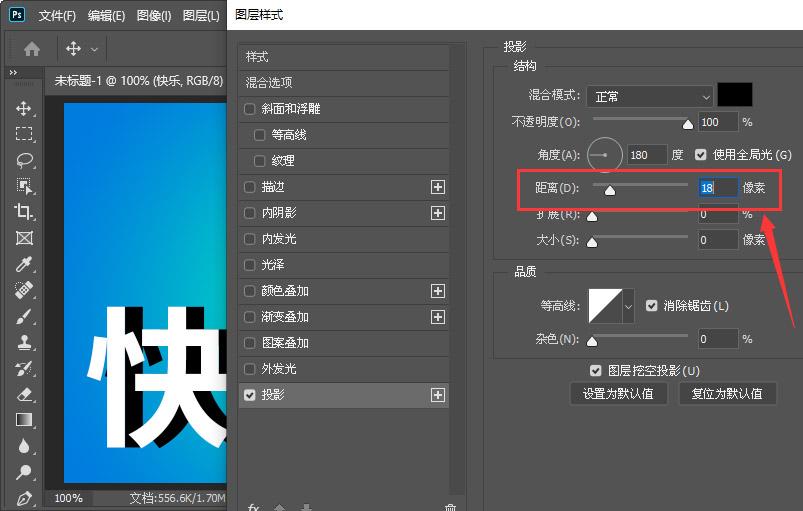
Task: Click the Move tool preset icon in options bar
Action: point(73,49)
